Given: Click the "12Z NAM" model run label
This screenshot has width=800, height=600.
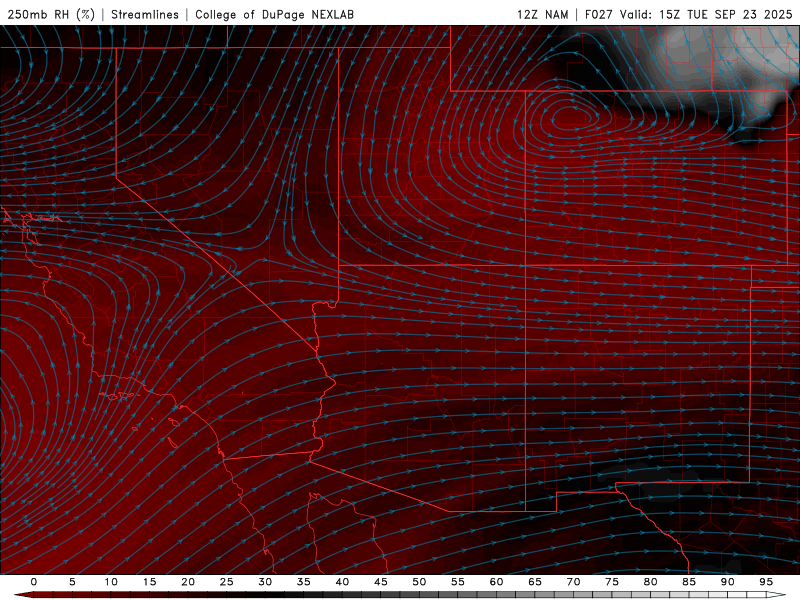Looking at the screenshot, I should point(542,14).
